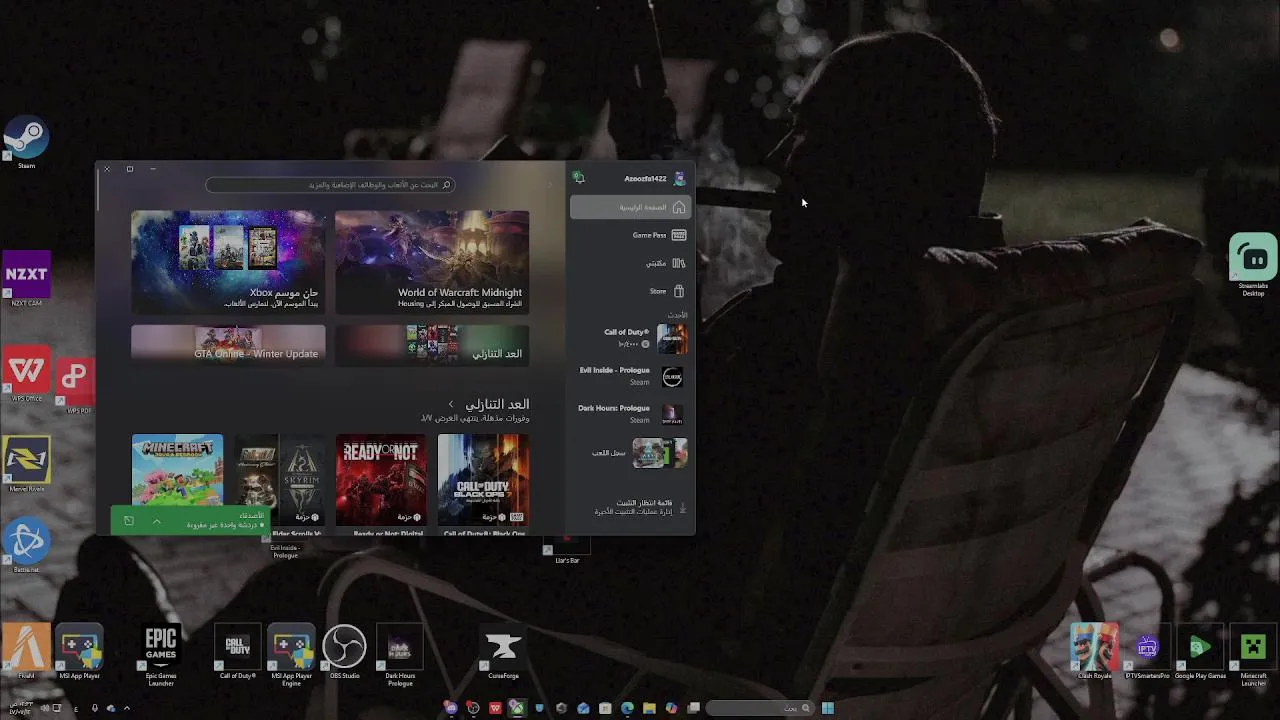The image size is (1280, 720).
Task: Open Epic Games Launcher shortcut
Action: click(x=161, y=655)
